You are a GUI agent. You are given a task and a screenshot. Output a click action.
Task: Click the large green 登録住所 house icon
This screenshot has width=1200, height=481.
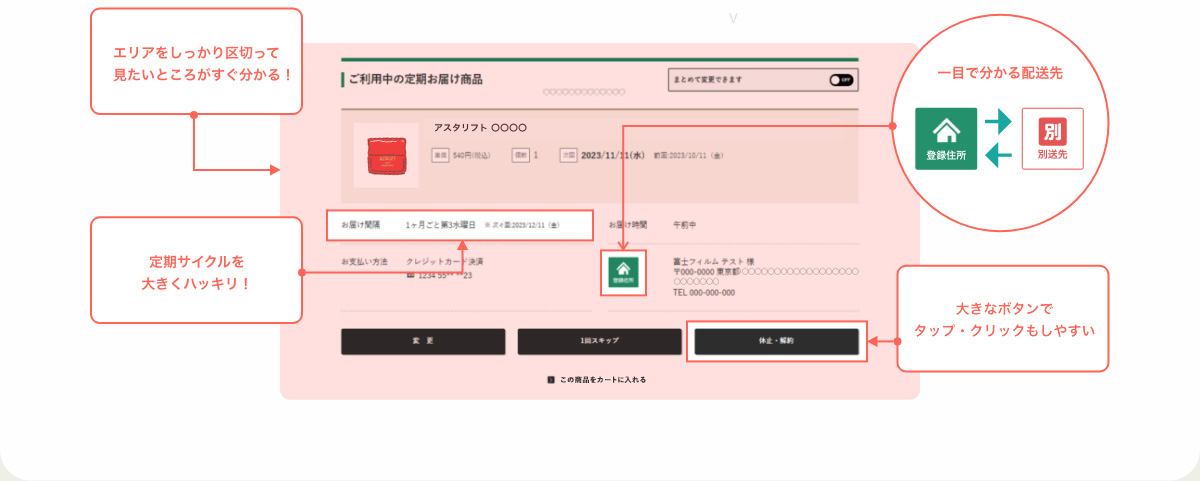pyautogui.click(x=946, y=139)
